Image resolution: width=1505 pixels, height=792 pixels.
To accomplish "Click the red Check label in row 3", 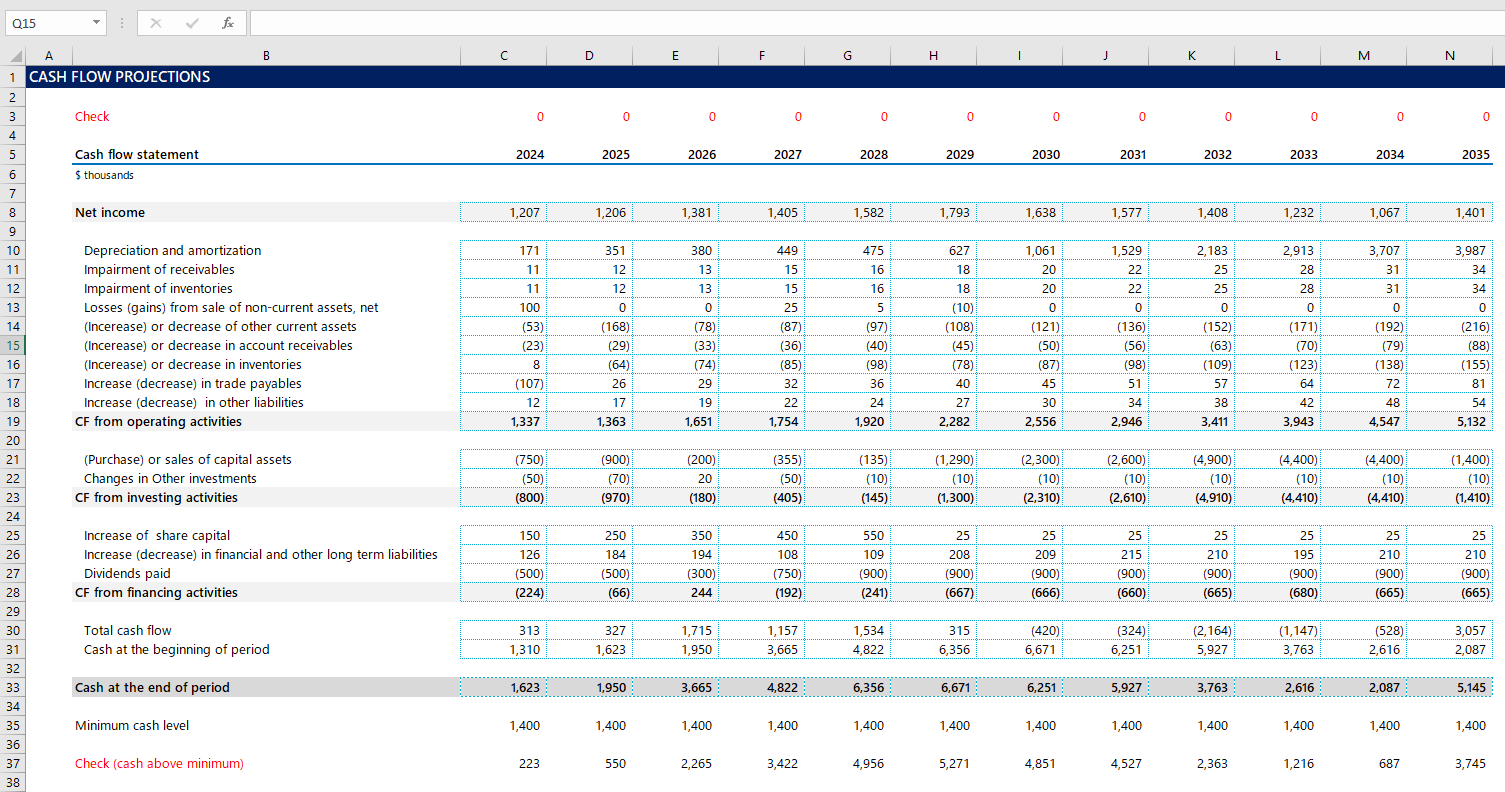I will [x=92, y=117].
